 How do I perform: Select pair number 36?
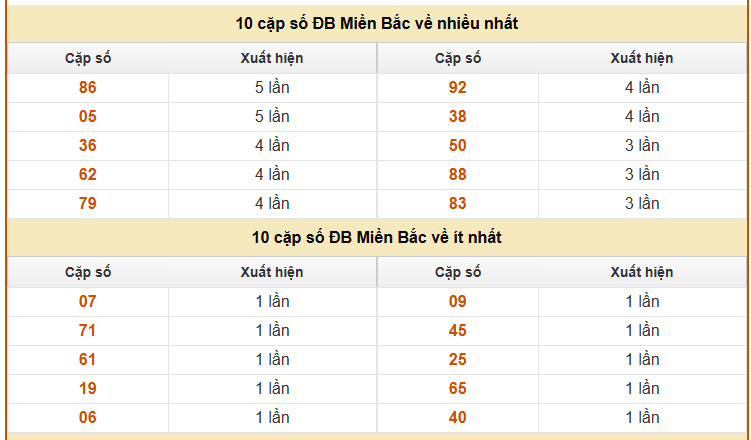coord(88,145)
